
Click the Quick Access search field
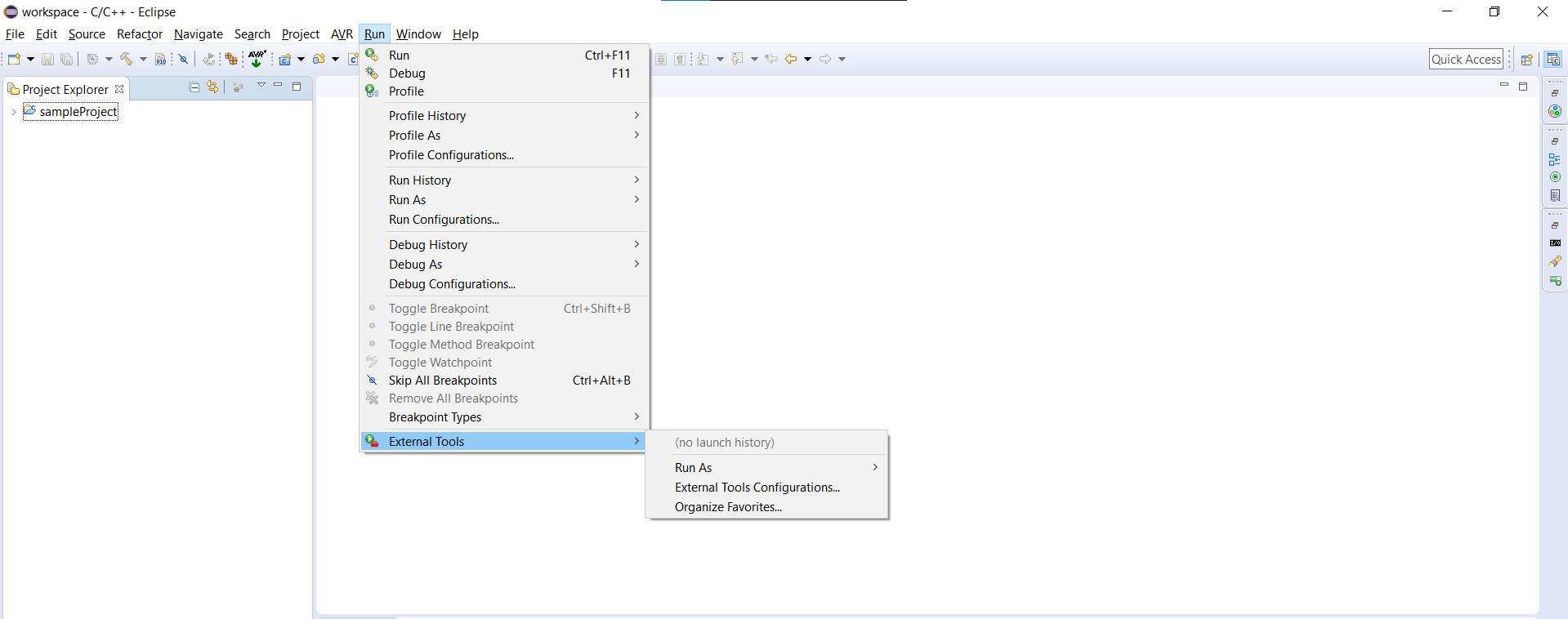point(1466,59)
